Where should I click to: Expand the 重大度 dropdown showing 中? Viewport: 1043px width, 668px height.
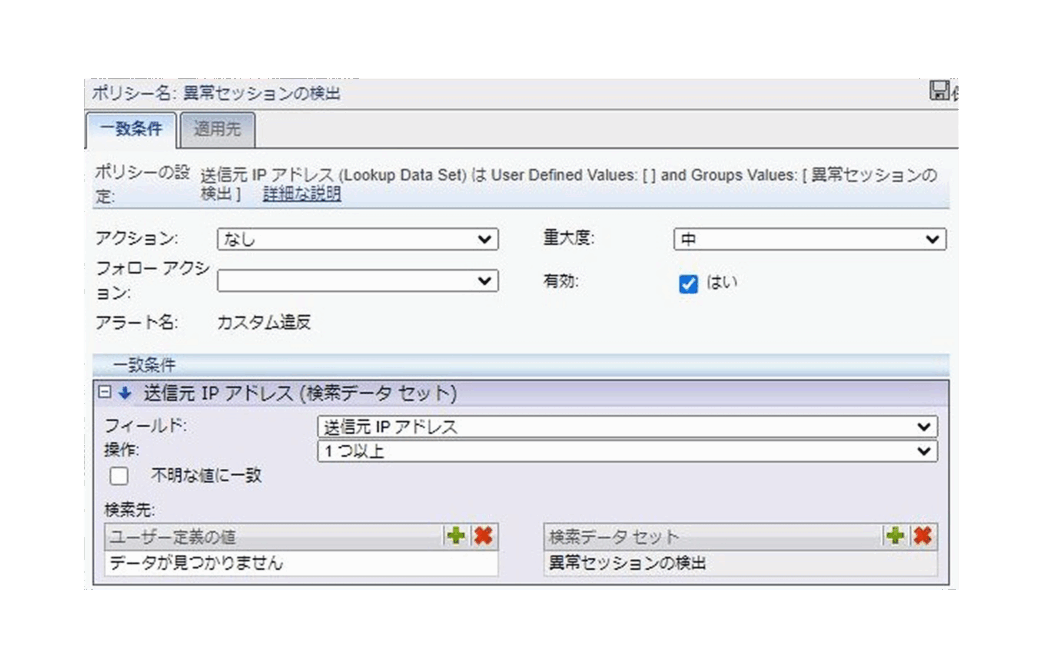[809, 239]
